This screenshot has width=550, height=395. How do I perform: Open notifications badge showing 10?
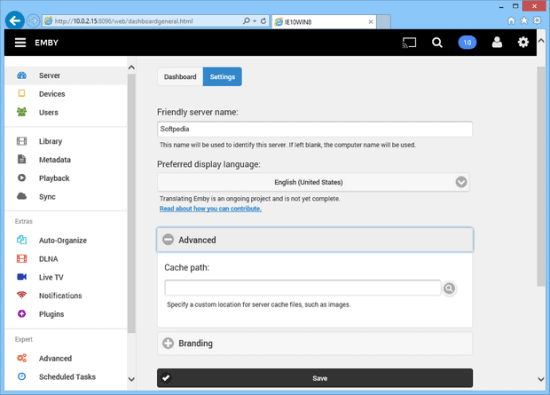(467, 43)
